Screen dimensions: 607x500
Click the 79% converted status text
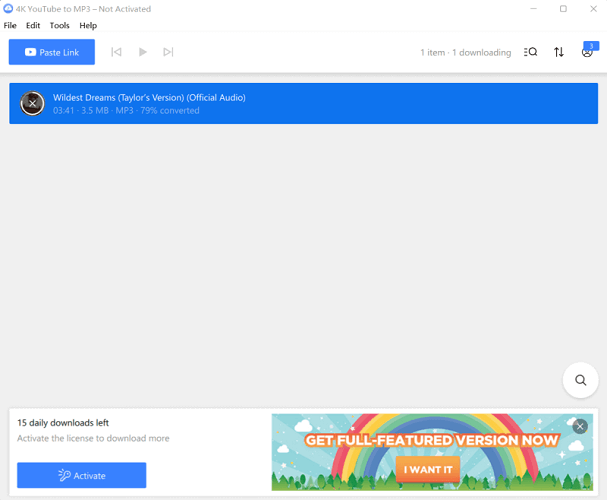pos(170,111)
